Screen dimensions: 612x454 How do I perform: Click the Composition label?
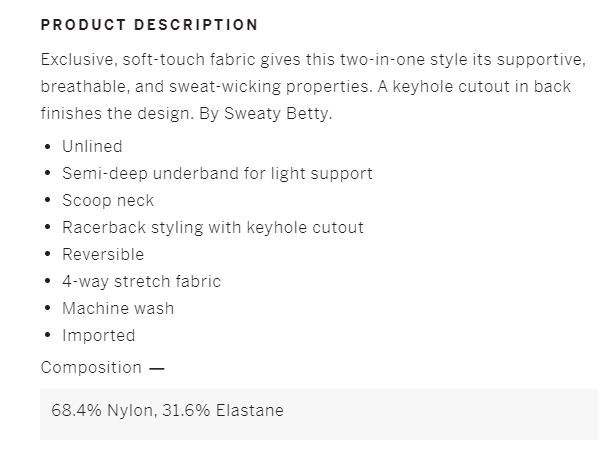91,368
